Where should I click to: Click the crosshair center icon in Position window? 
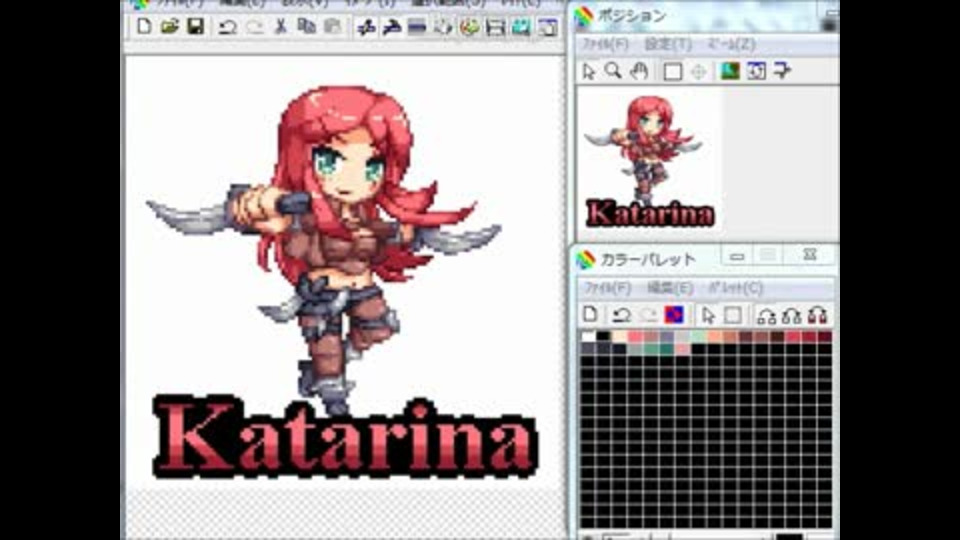point(698,72)
